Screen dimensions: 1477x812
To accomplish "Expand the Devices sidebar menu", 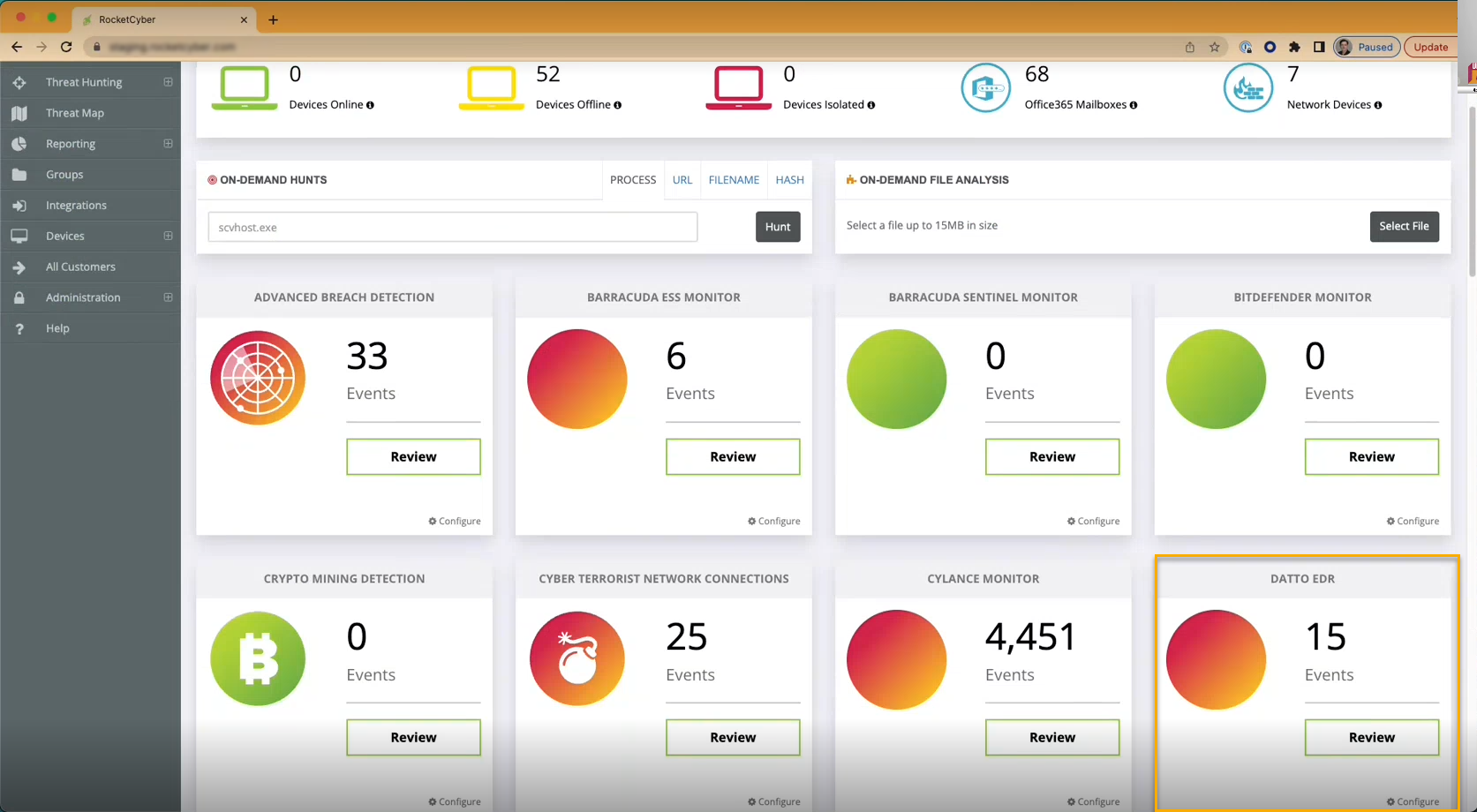I will point(168,236).
